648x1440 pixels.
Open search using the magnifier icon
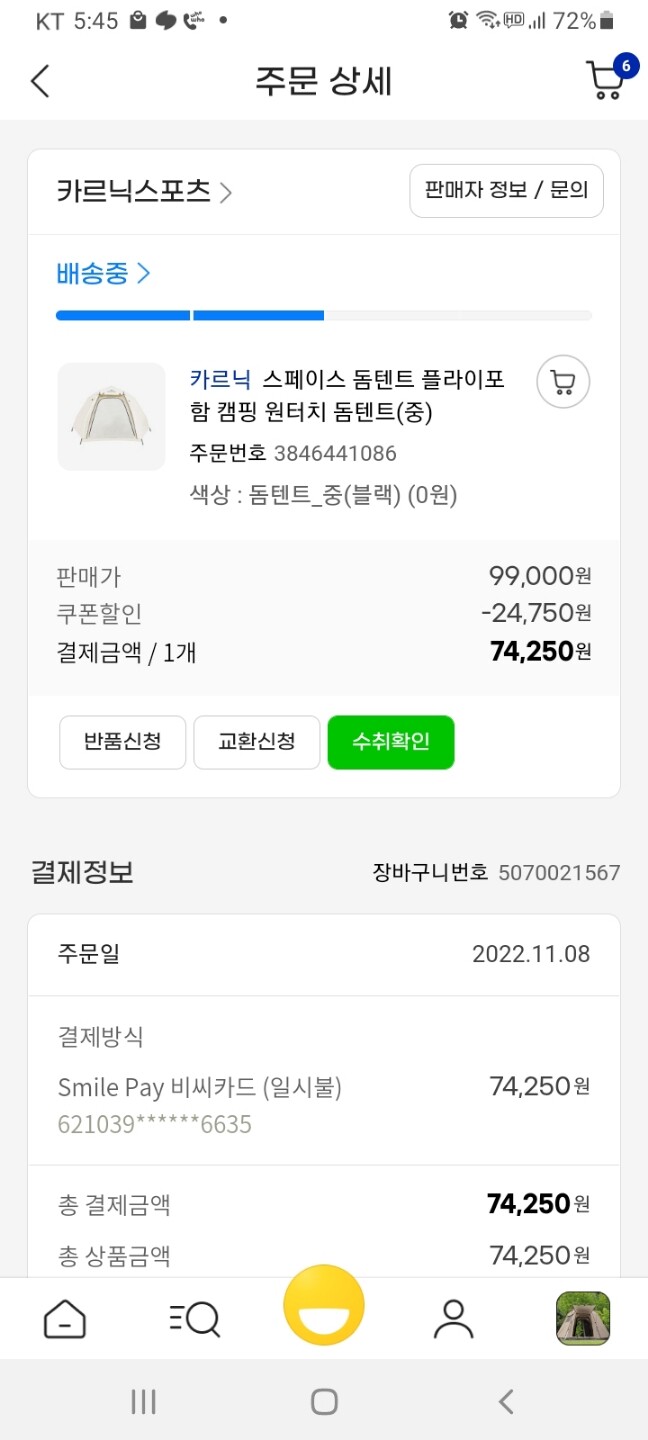(x=194, y=1318)
